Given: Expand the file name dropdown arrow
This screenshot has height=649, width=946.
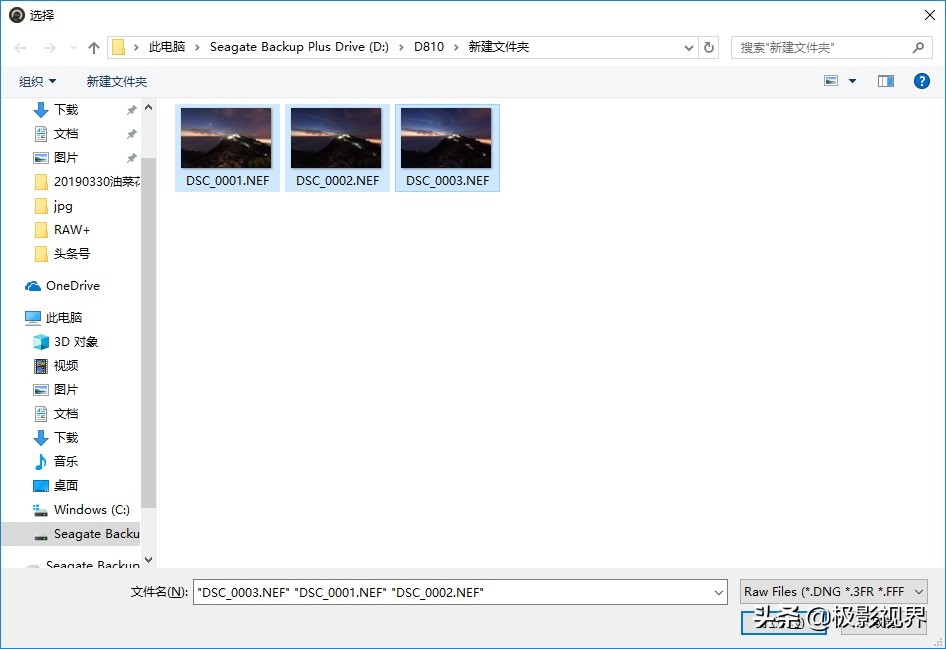Looking at the screenshot, I should click(x=719, y=592).
